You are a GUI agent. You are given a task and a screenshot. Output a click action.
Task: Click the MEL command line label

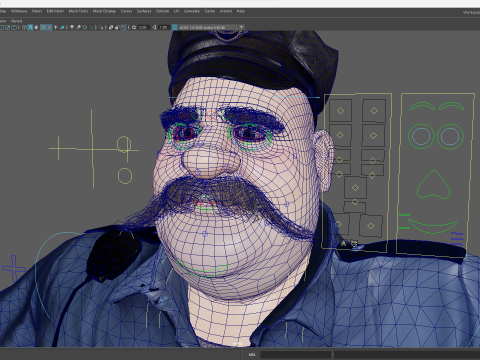point(252,354)
